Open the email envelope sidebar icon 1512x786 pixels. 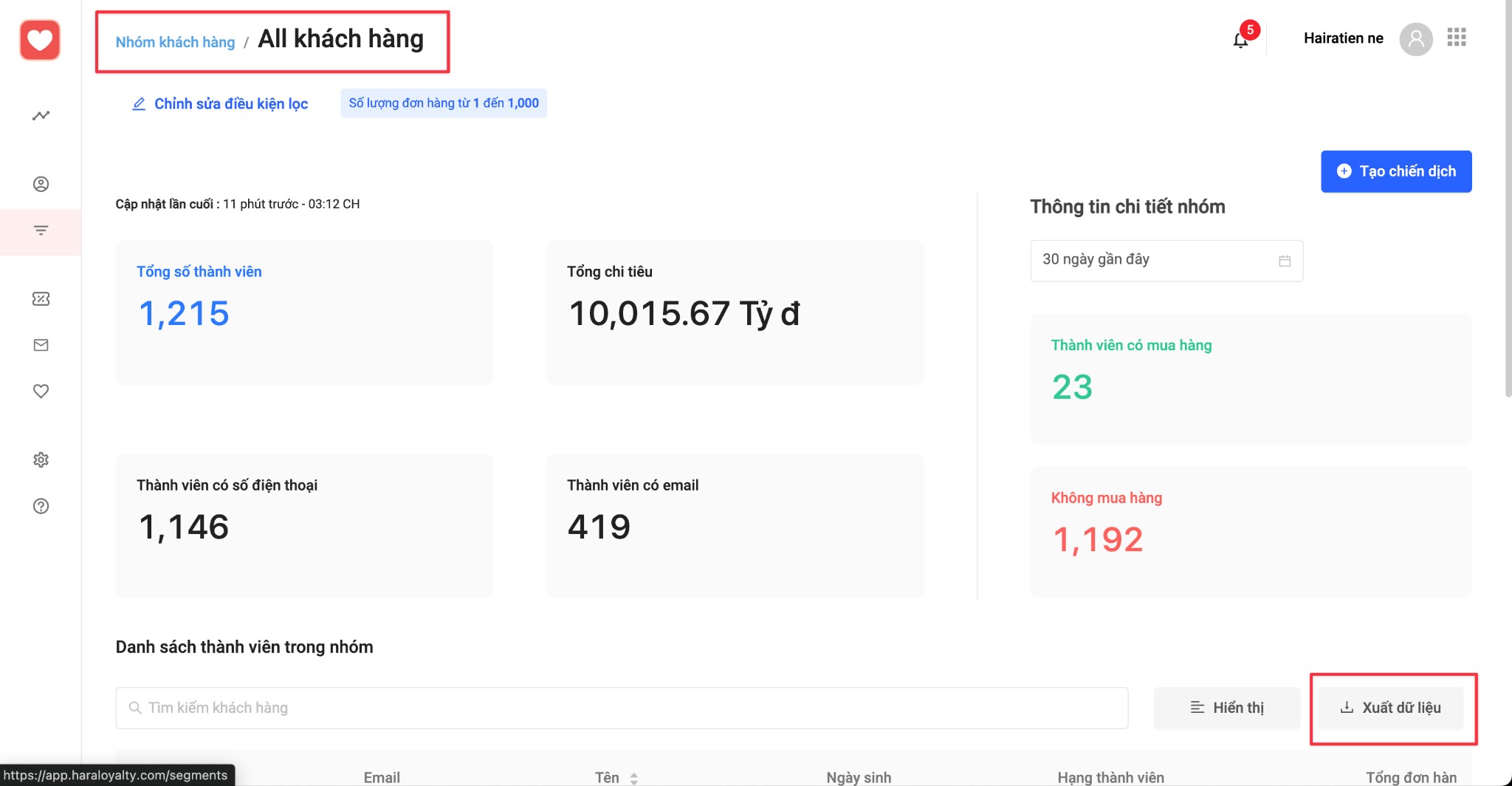(x=41, y=345)
